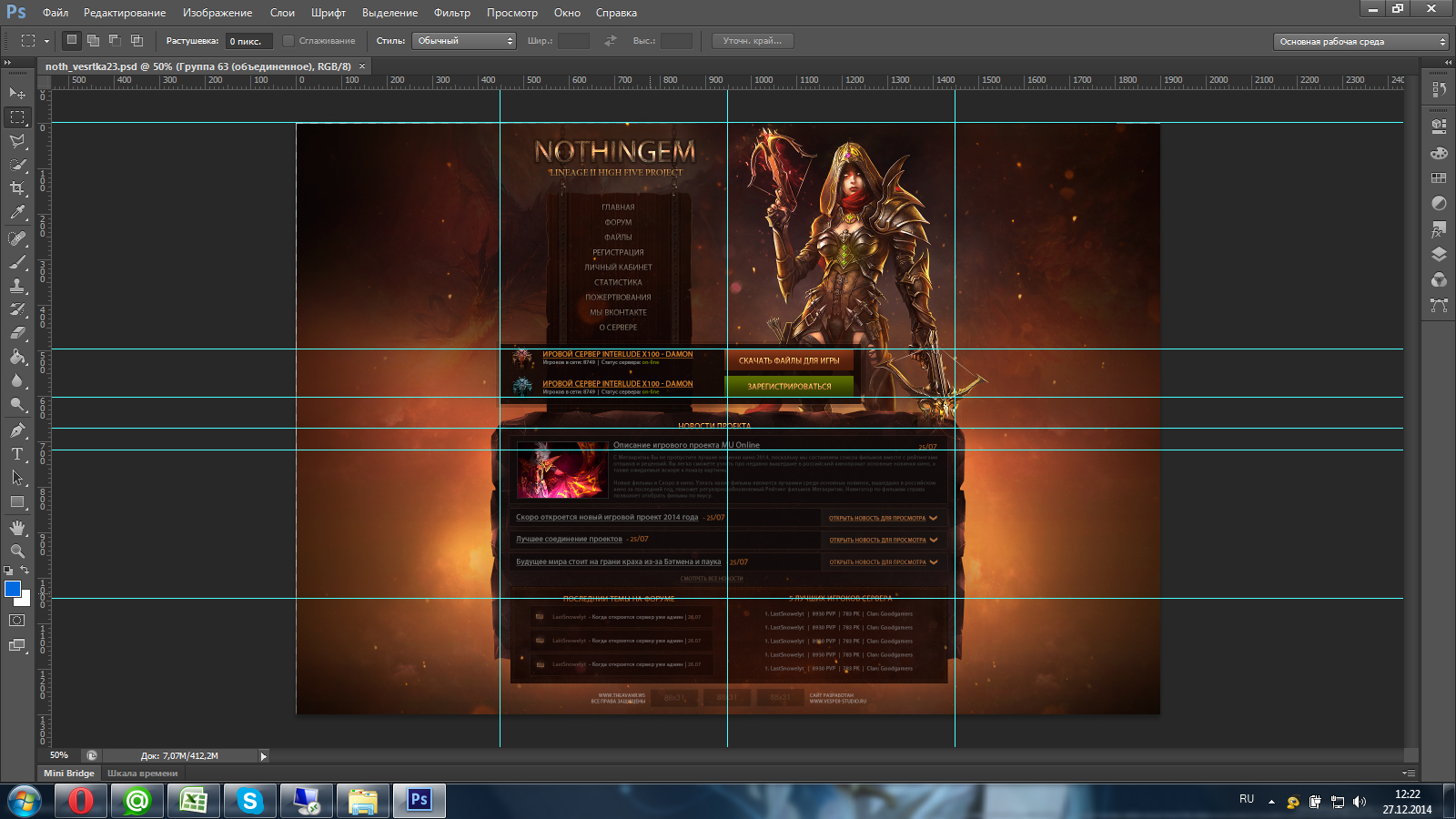Choose Add to selection mode
Viewport: 1456px width, 819px height.
tap(93, 40)
